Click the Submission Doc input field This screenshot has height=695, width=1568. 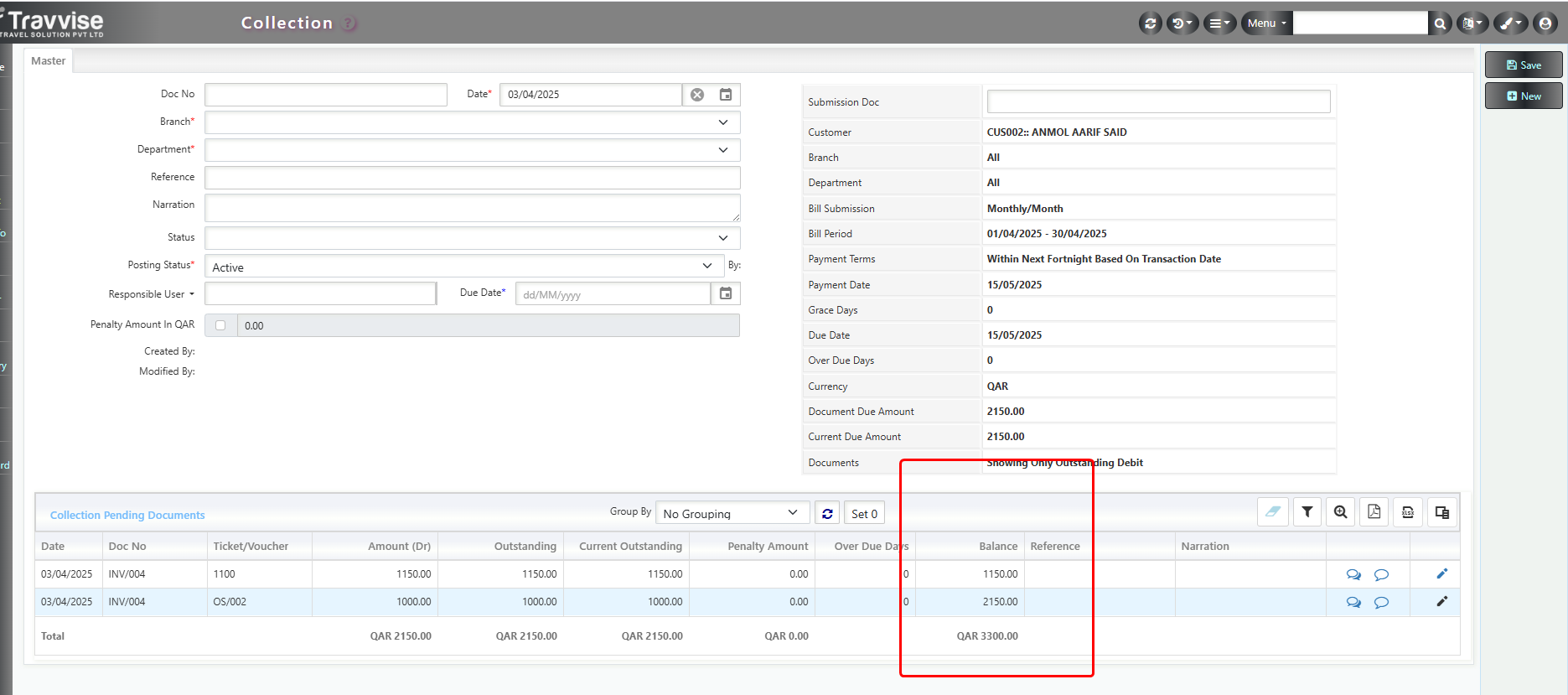pos(1158,101)
